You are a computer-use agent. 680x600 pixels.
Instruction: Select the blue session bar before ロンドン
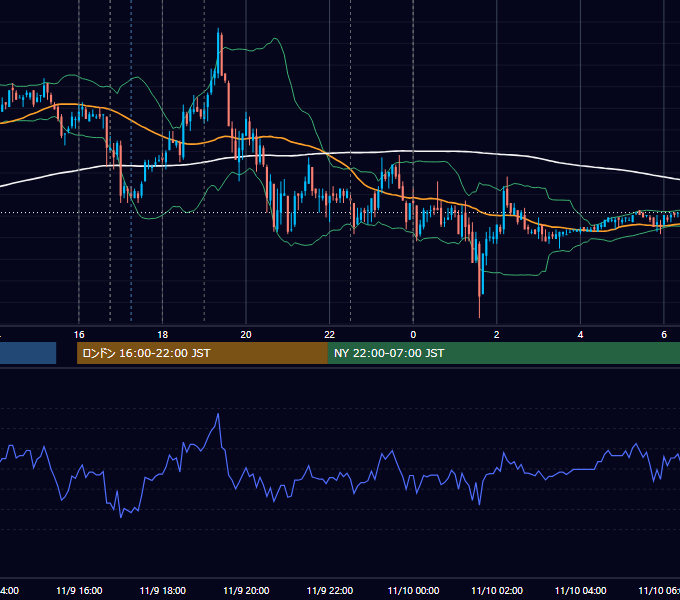tap(28, 353)
